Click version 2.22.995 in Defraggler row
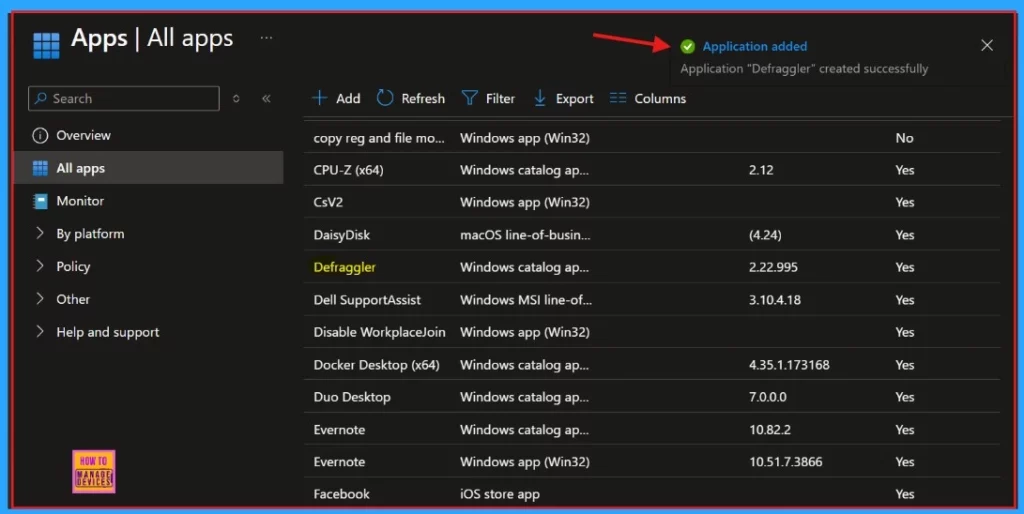 (773, 267)
